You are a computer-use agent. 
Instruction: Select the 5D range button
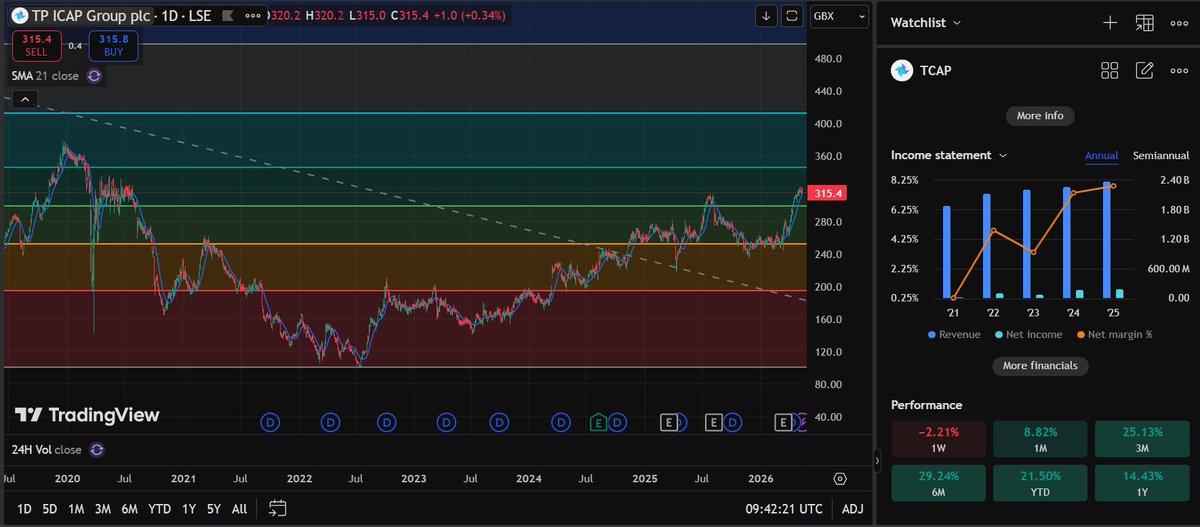(x=50, y=509)
